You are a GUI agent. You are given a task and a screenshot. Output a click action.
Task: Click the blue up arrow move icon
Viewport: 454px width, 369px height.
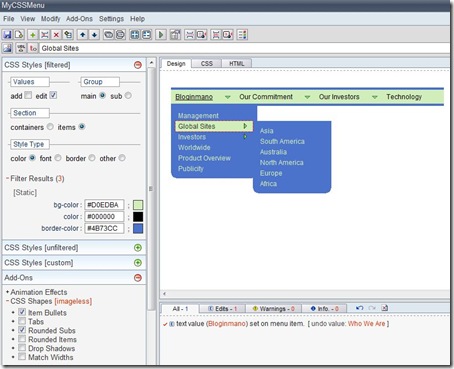83,35
